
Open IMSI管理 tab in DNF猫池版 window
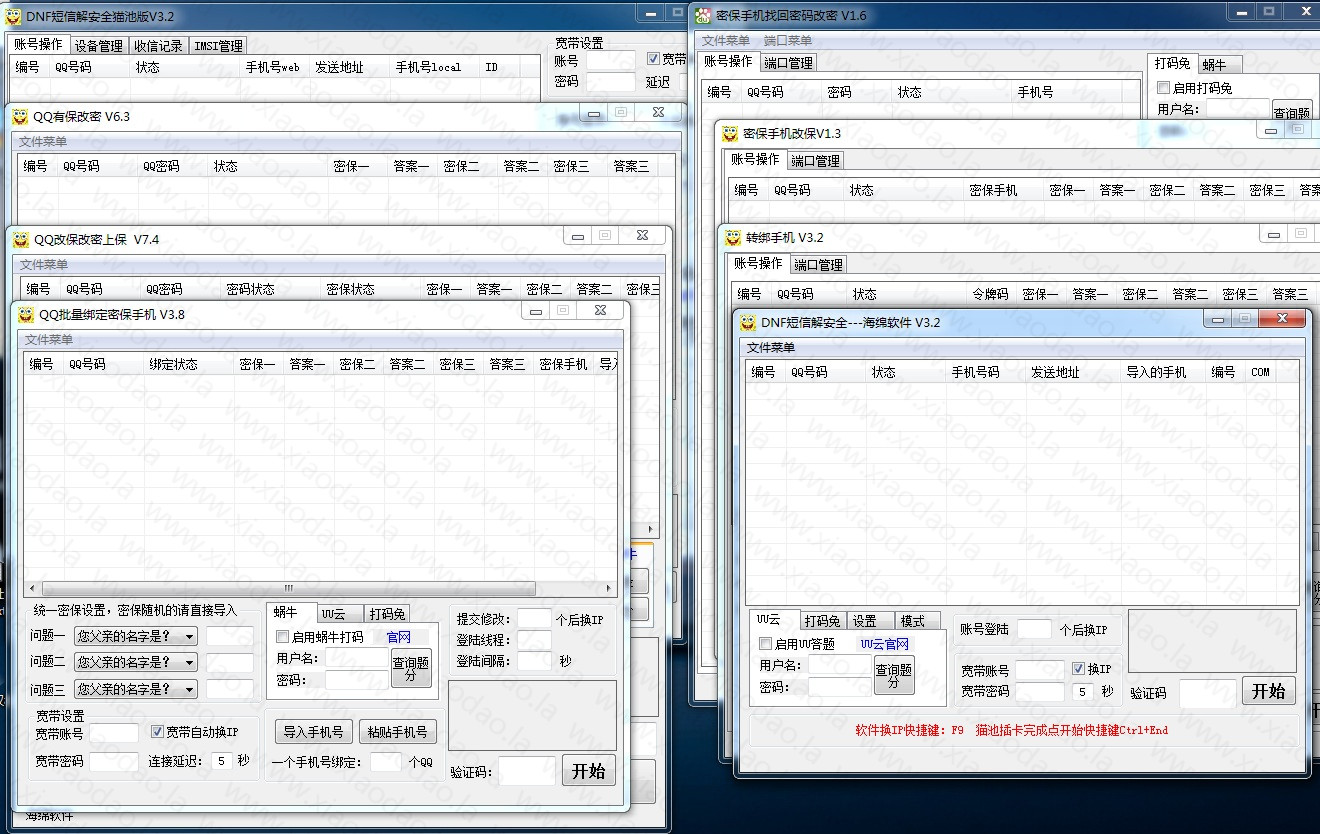[x=218, y=46]
